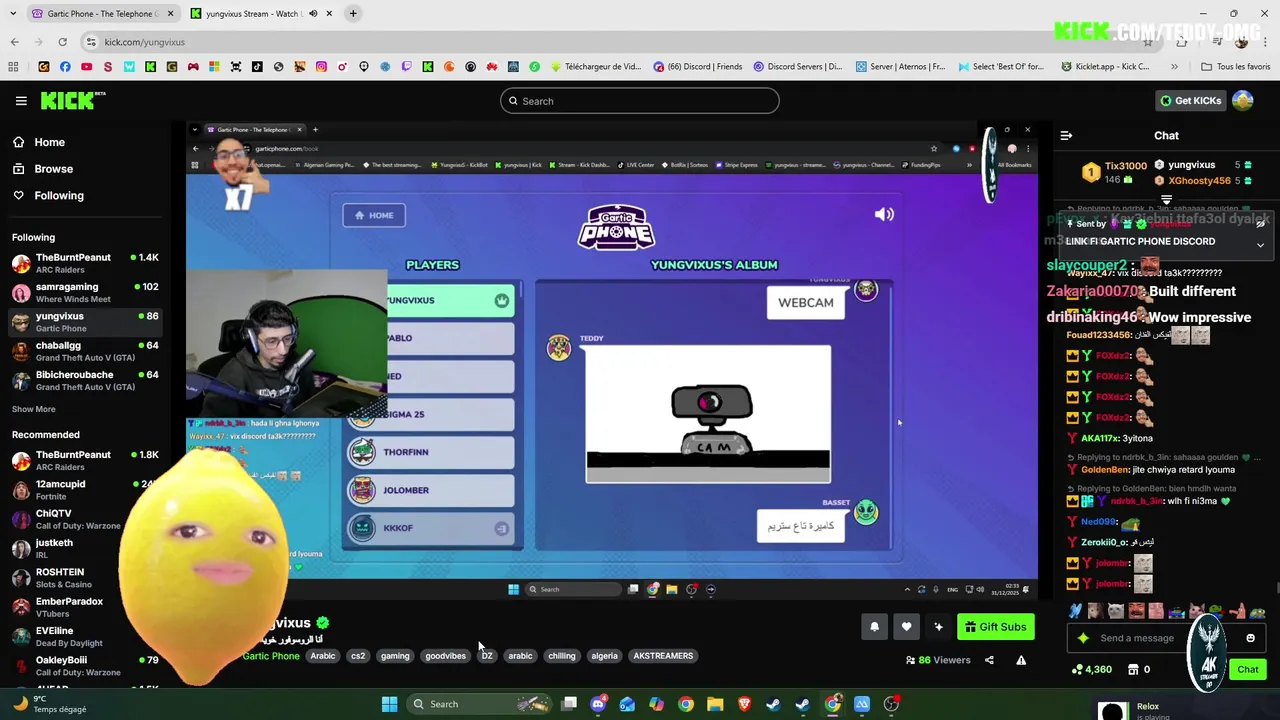Click Get KICKs button
The height and width of the screenshot is (720, 1280).
click(x=1190, y=100)
